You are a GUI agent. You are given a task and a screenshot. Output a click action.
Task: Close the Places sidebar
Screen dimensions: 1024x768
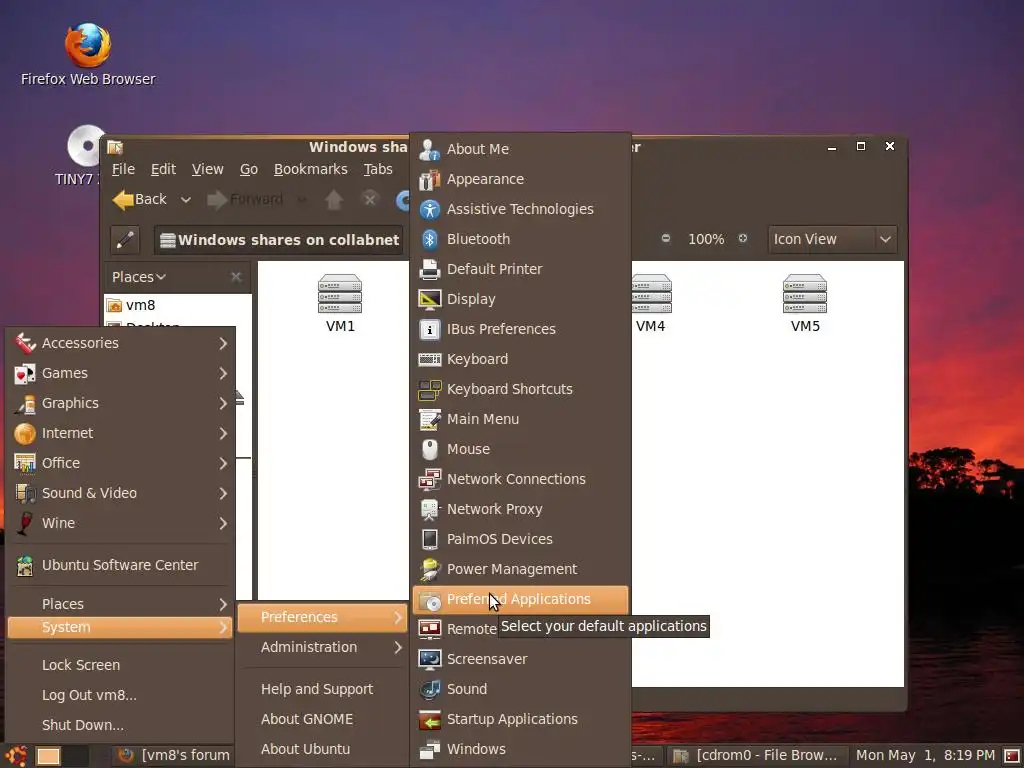(236, 278)
